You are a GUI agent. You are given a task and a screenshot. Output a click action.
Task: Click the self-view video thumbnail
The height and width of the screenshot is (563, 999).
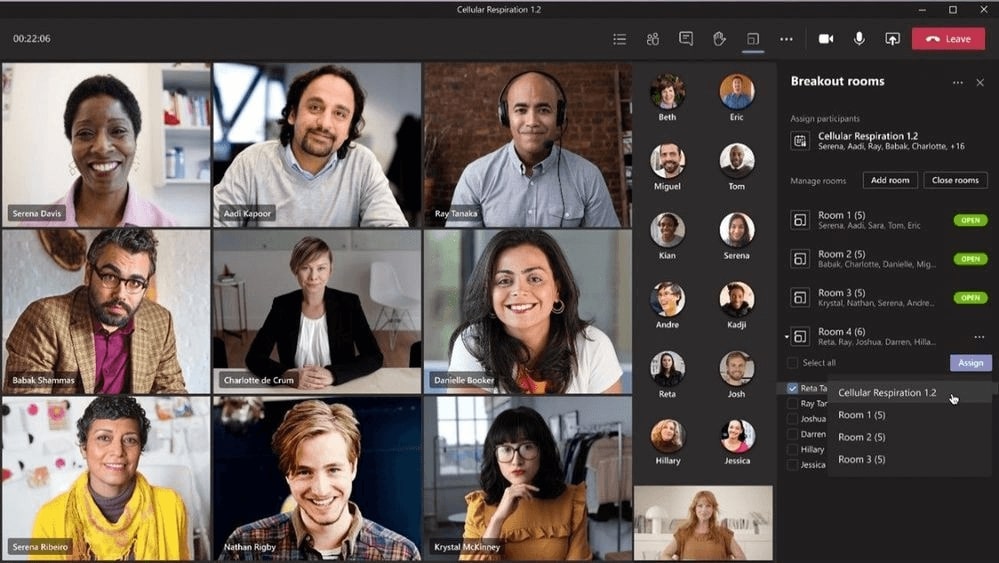coord(703,523)
